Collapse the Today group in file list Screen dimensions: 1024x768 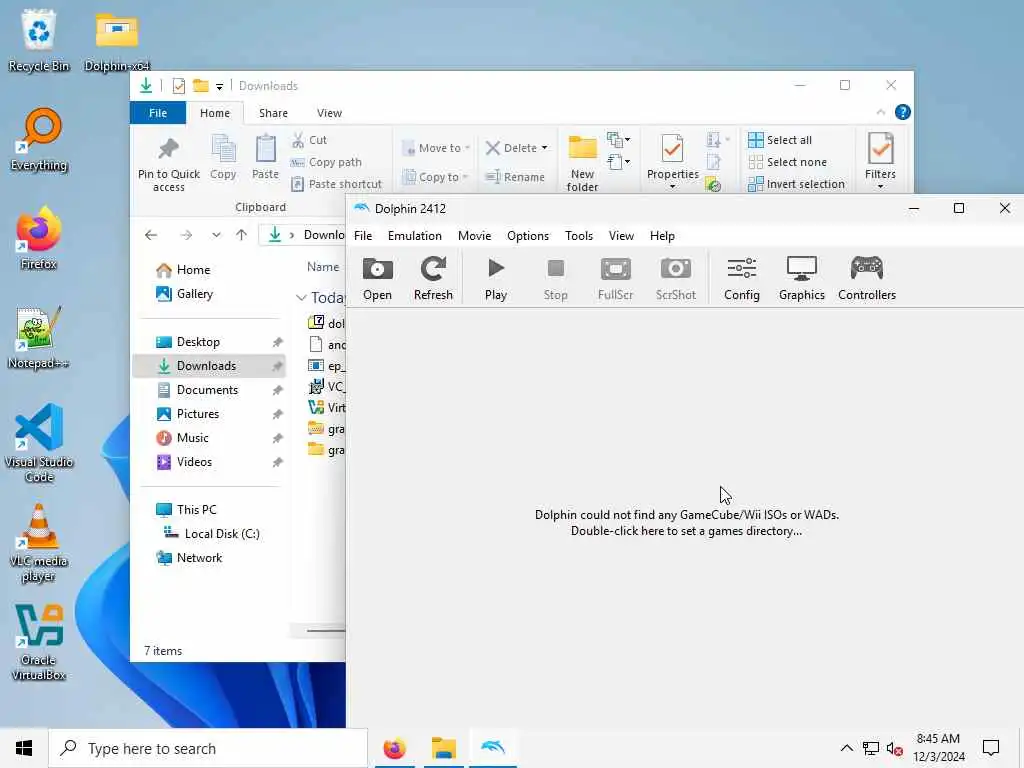pos(301,298)
